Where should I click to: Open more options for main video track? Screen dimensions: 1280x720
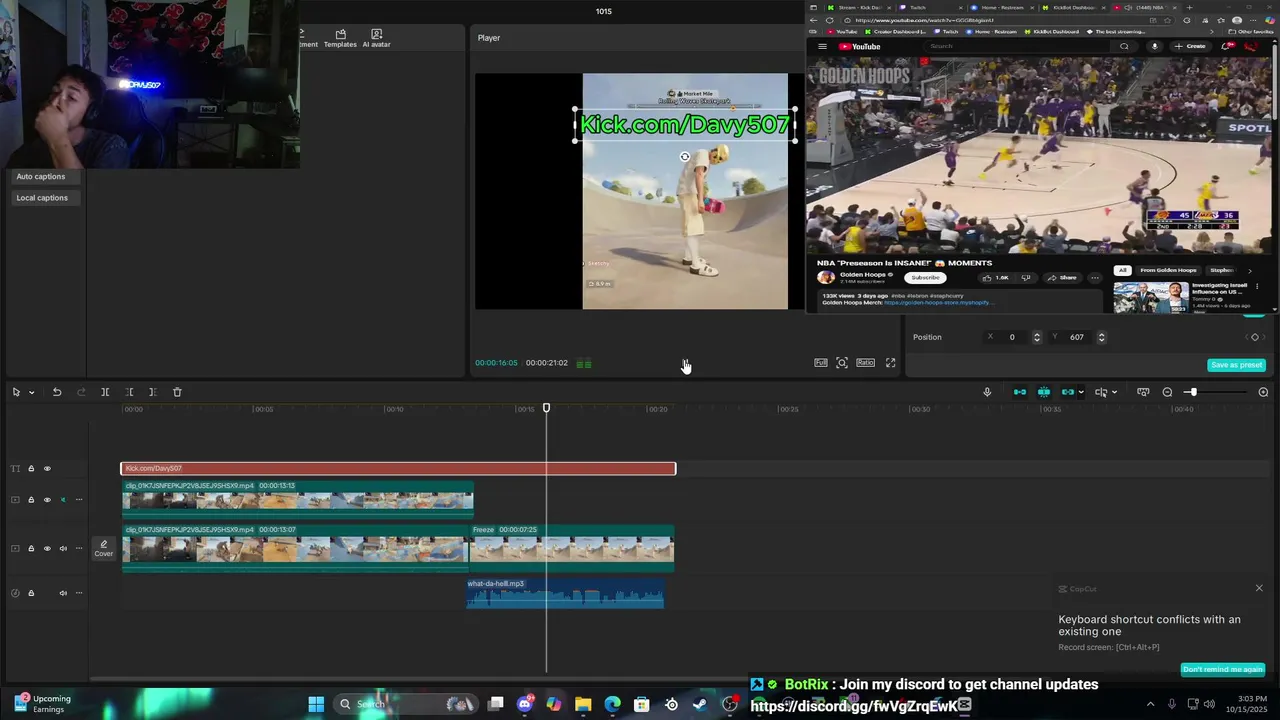79,548
